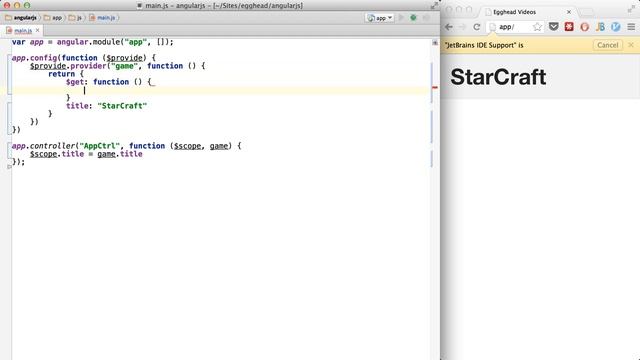Click the StarCraft heading in the browser

498,77
